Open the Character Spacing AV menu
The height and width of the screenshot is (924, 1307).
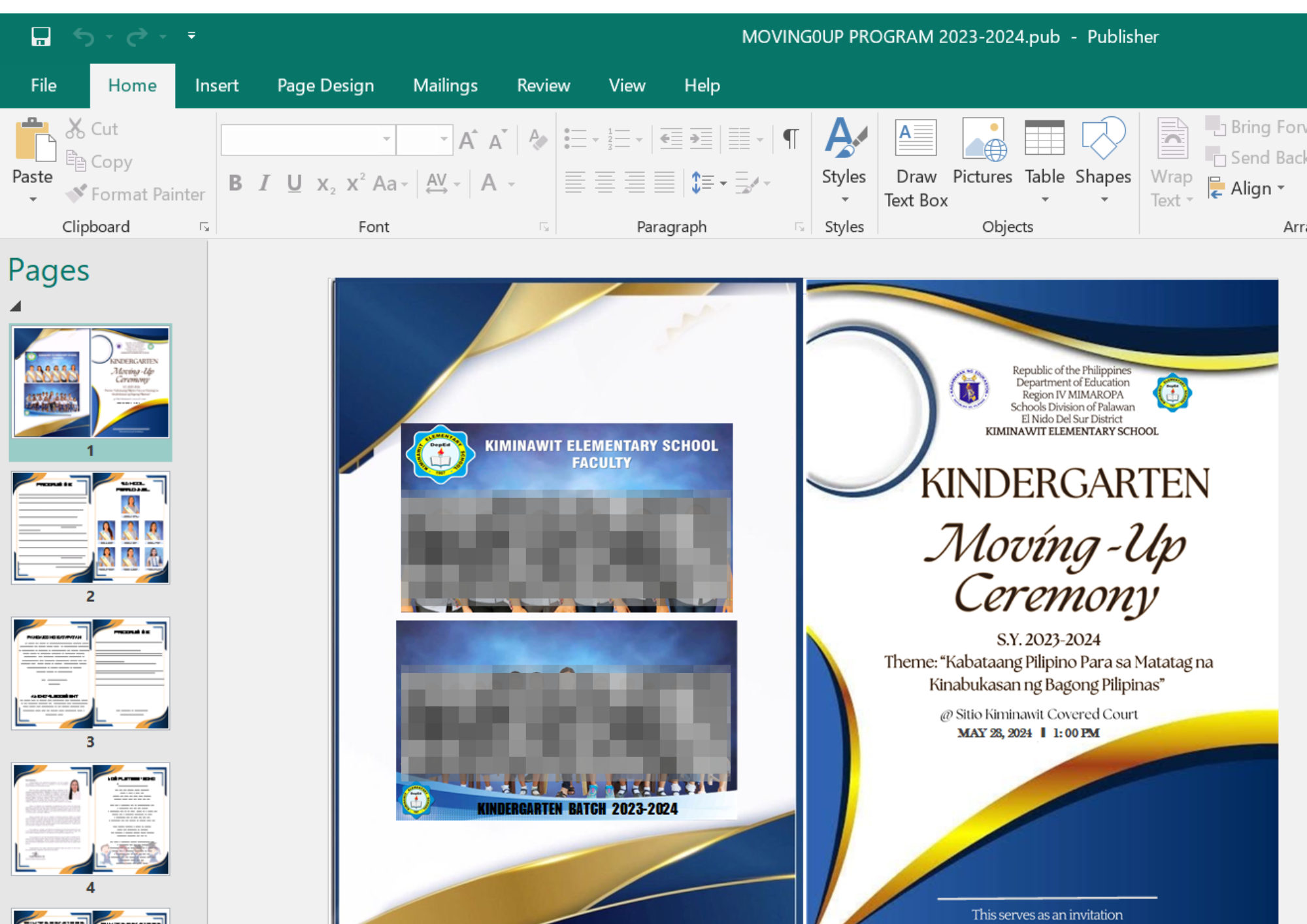[442, 184]
